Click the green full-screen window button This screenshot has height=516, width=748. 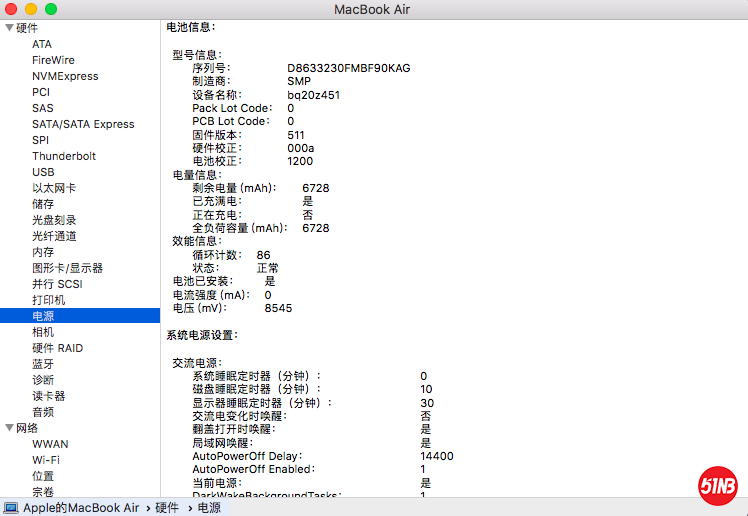coord(51,9)
